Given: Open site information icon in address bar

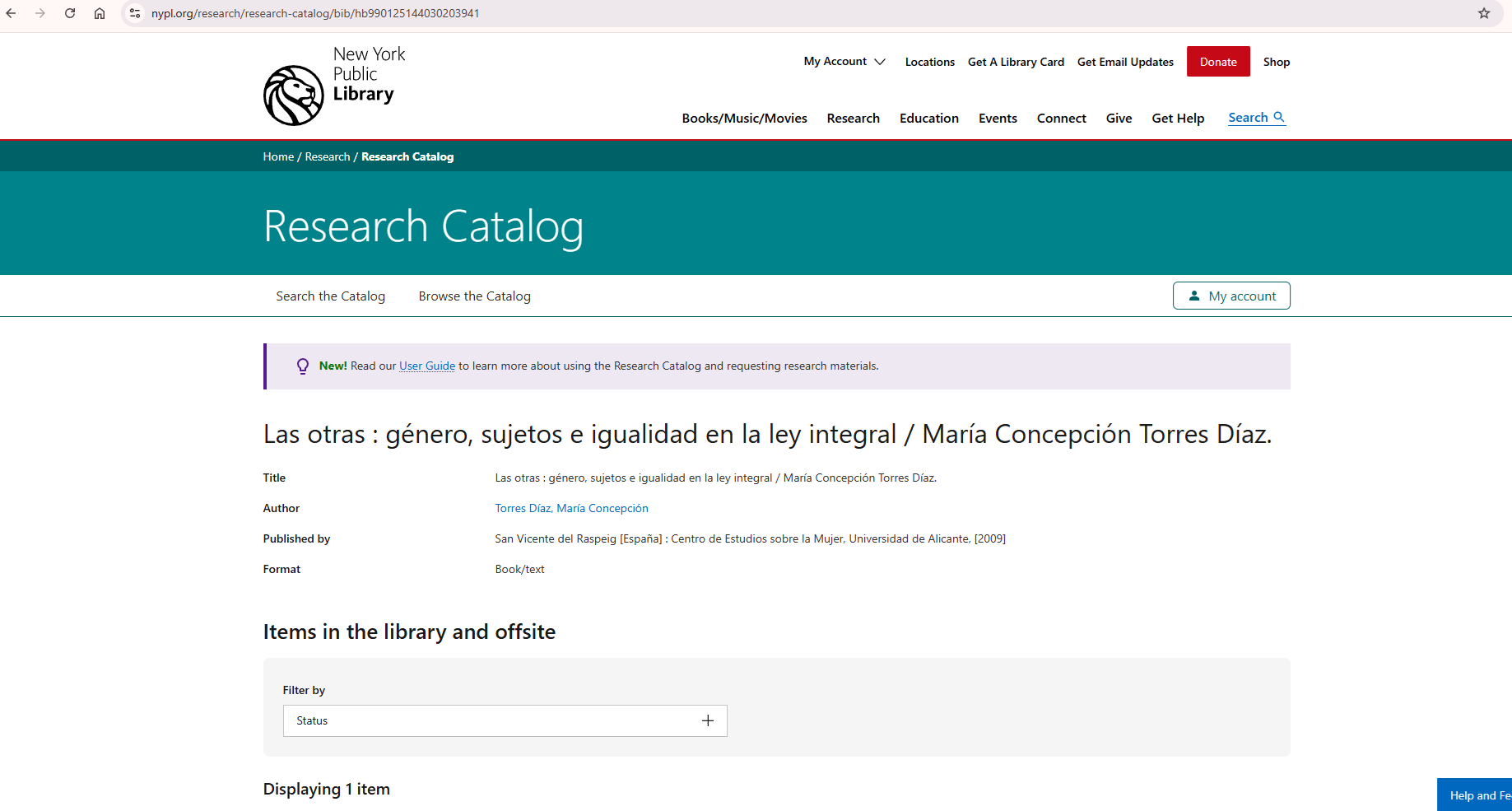Looking at the screenshot, I should point(136,13).
